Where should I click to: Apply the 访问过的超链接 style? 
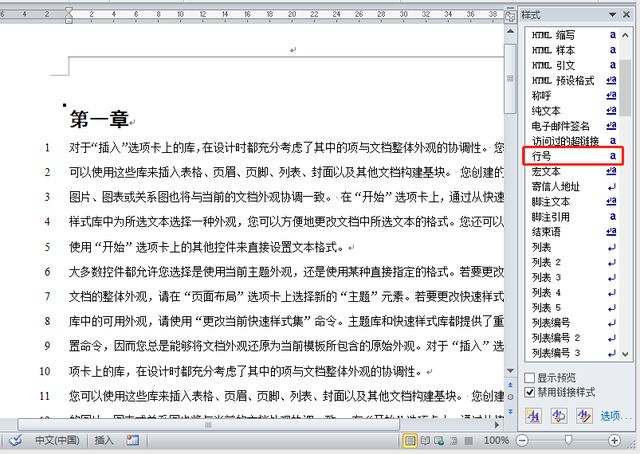pos(572,141)
